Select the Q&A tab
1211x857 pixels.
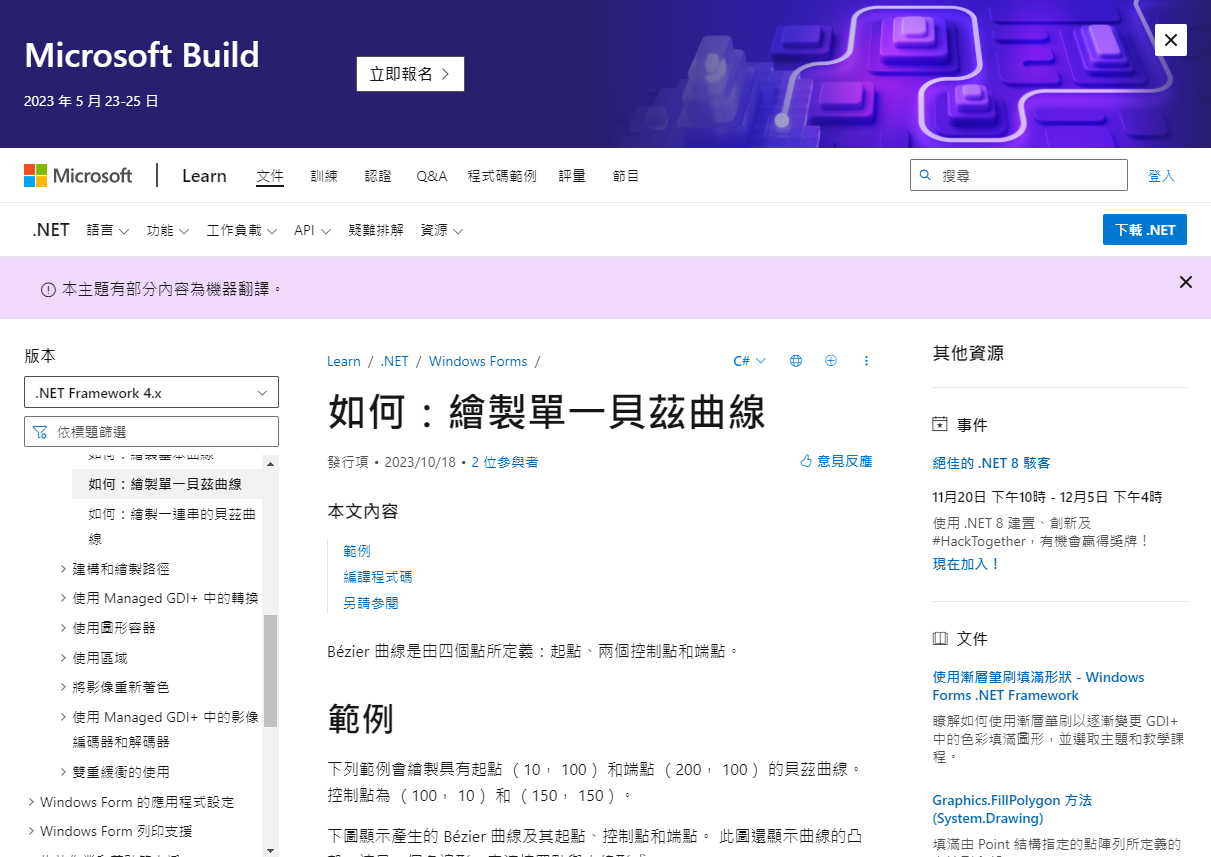point(432,176)
